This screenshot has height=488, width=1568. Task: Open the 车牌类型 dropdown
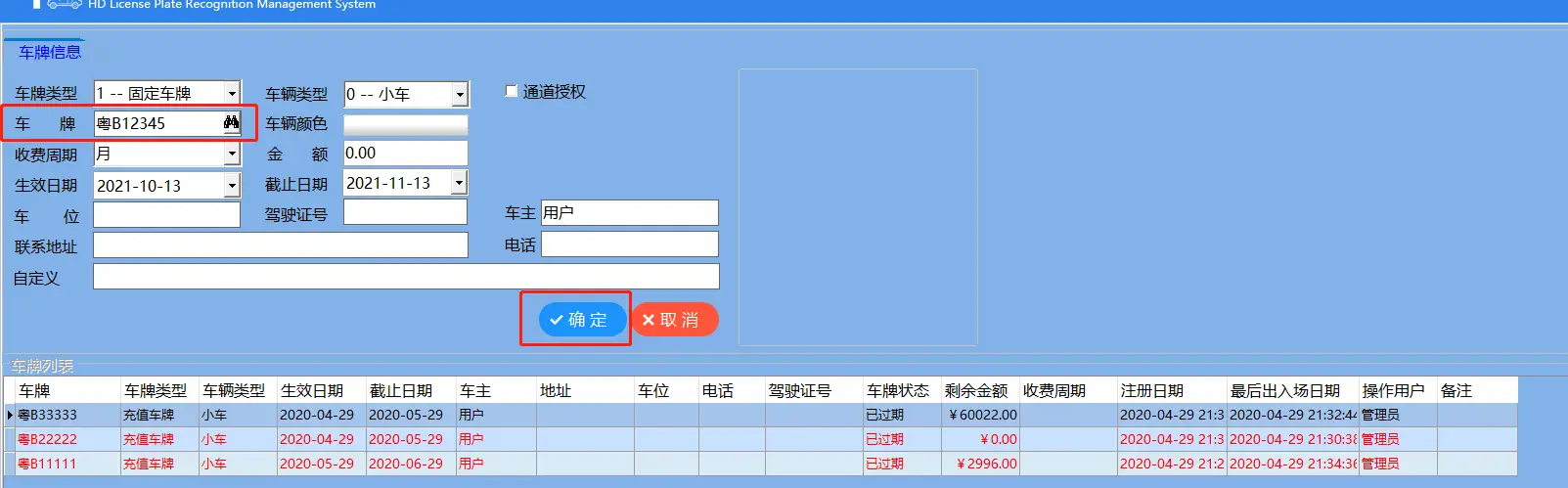pyautogui.click(x=232, y=93)
